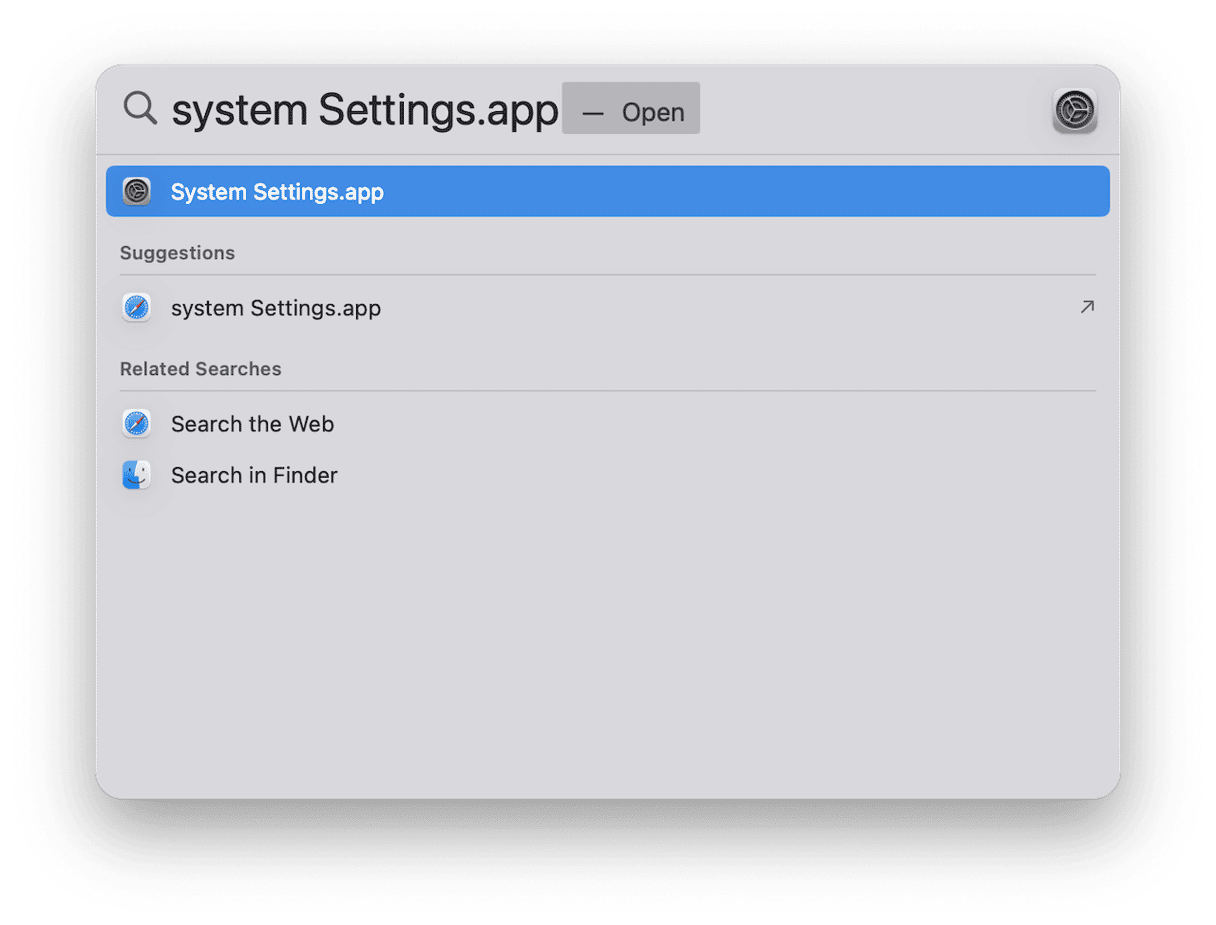Choose Search the Web

(252, 424)
